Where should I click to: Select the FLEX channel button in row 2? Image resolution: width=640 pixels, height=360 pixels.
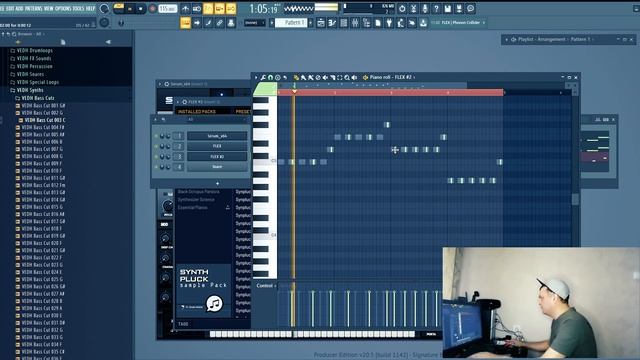pyautogui.click(x=217, y=146)
